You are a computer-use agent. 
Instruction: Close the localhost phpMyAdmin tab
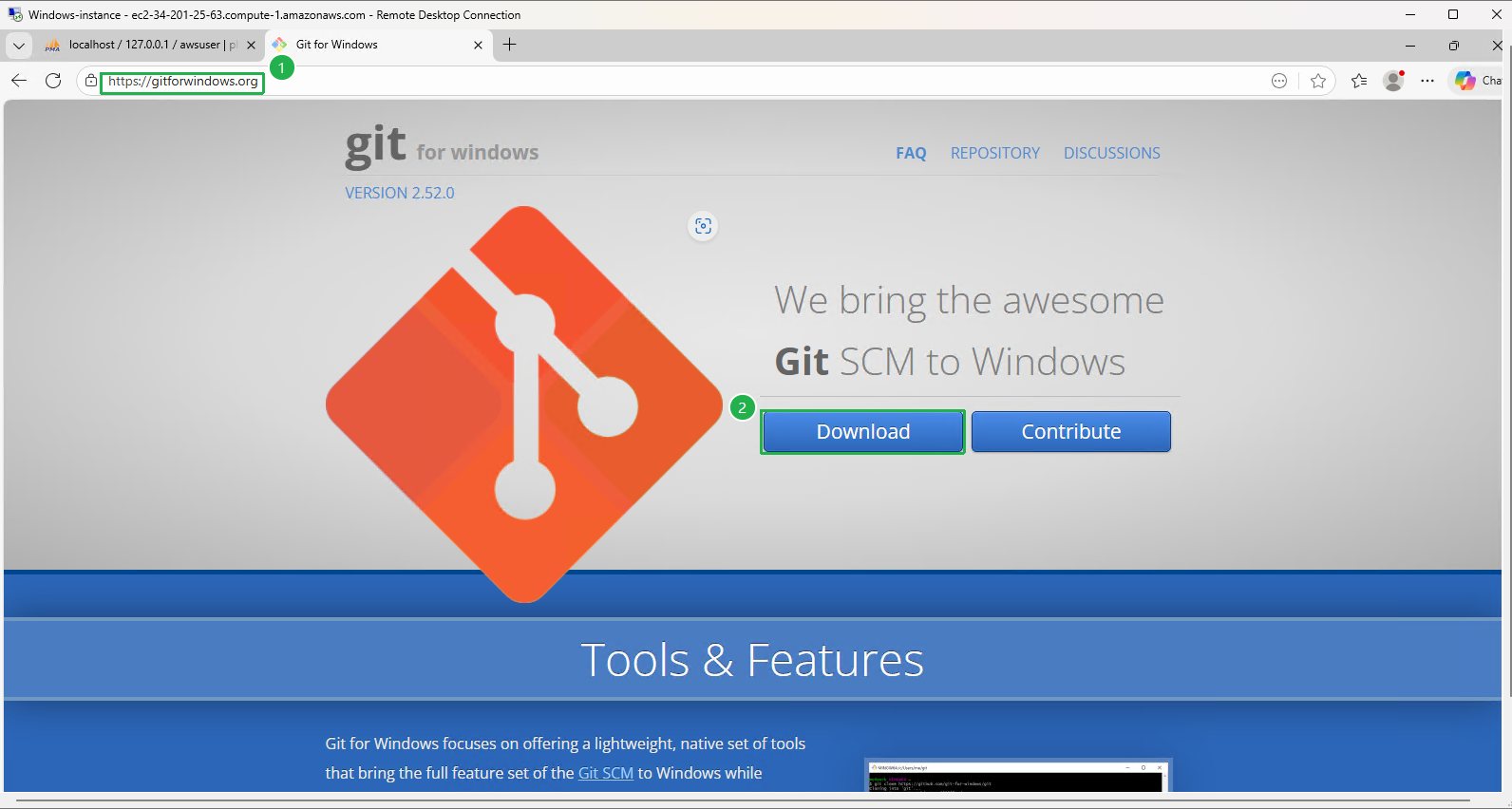251,45
